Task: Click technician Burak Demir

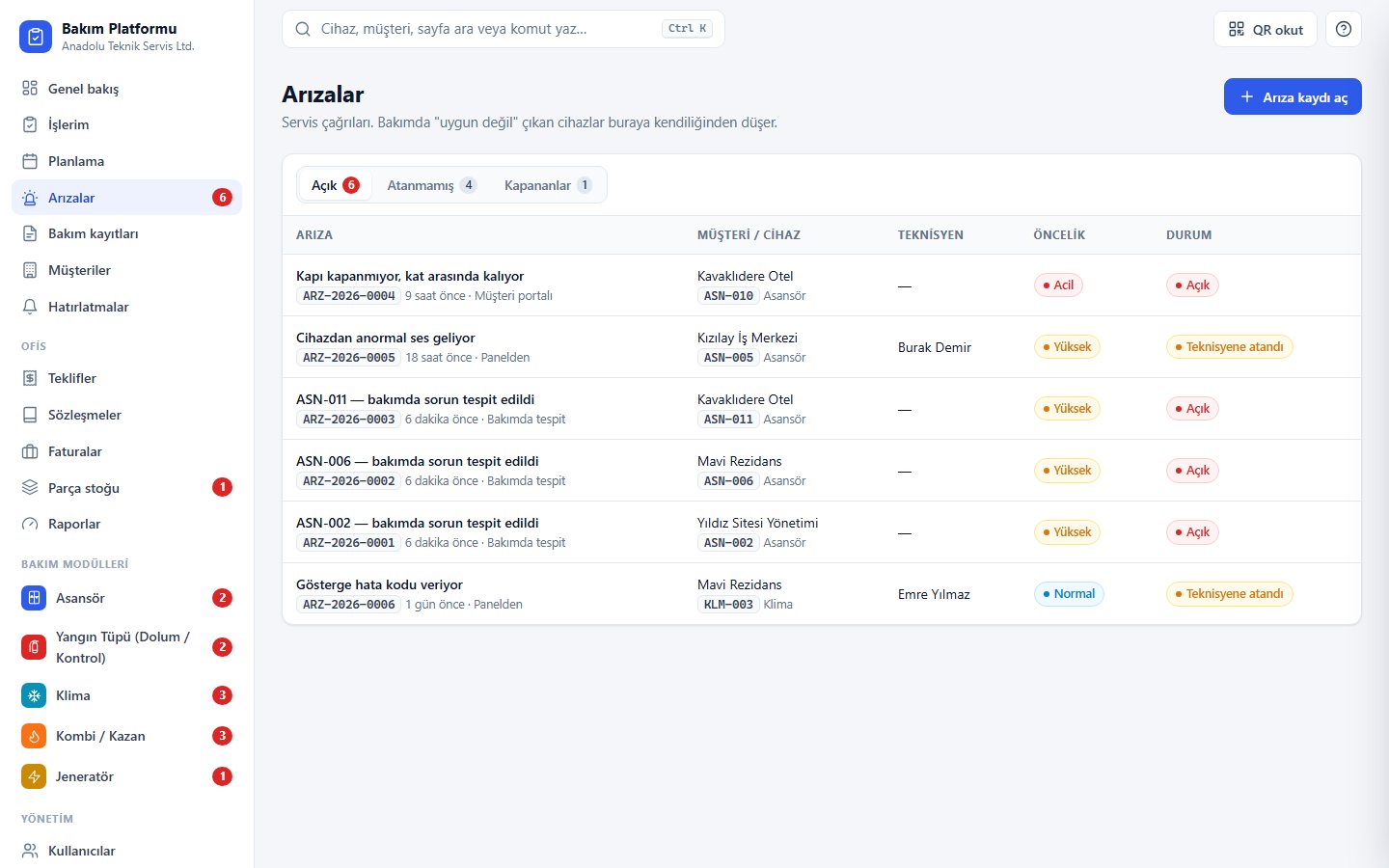Action: point(935,347)
